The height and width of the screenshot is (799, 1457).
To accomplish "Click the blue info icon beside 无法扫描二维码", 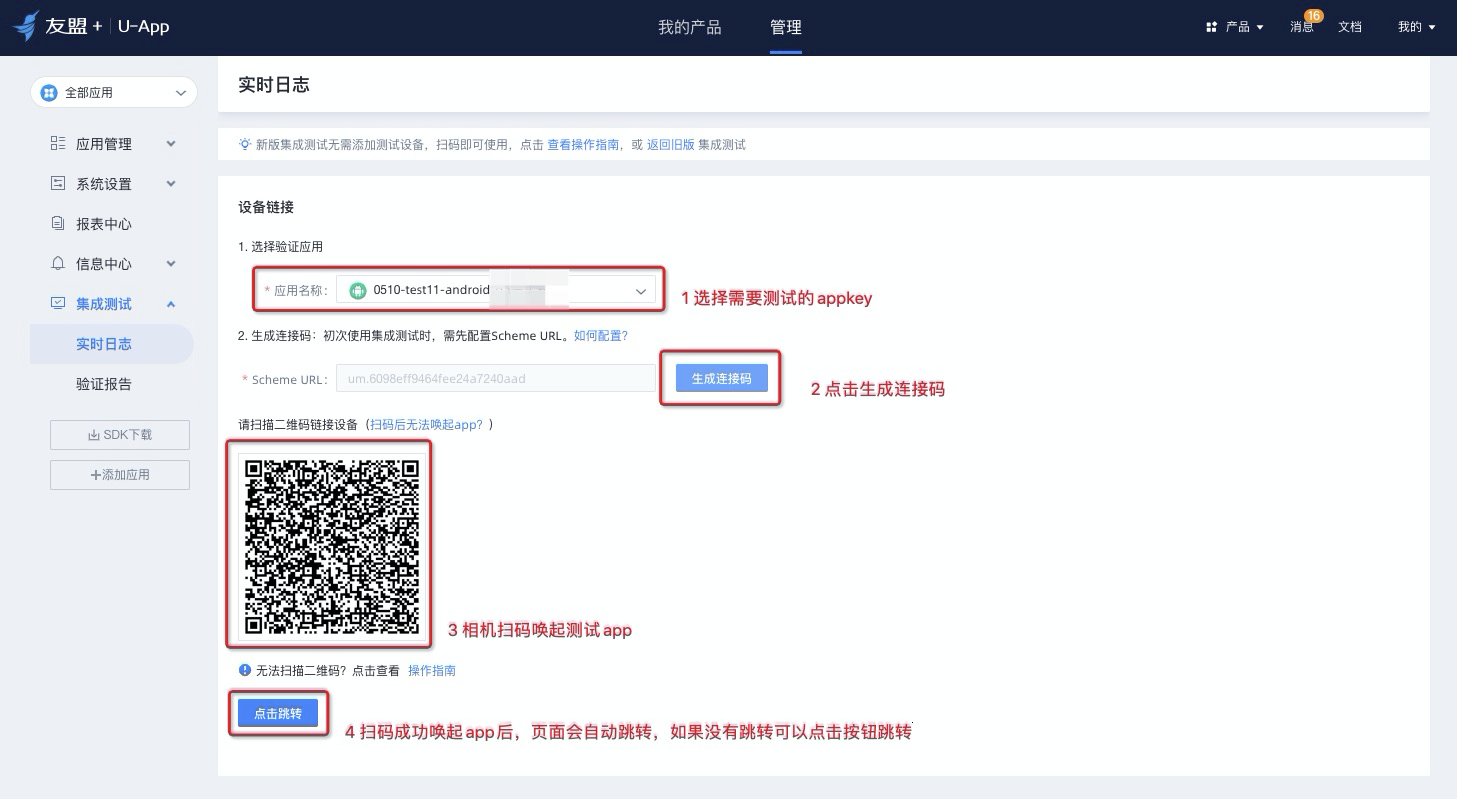I will tap(245, 670).
